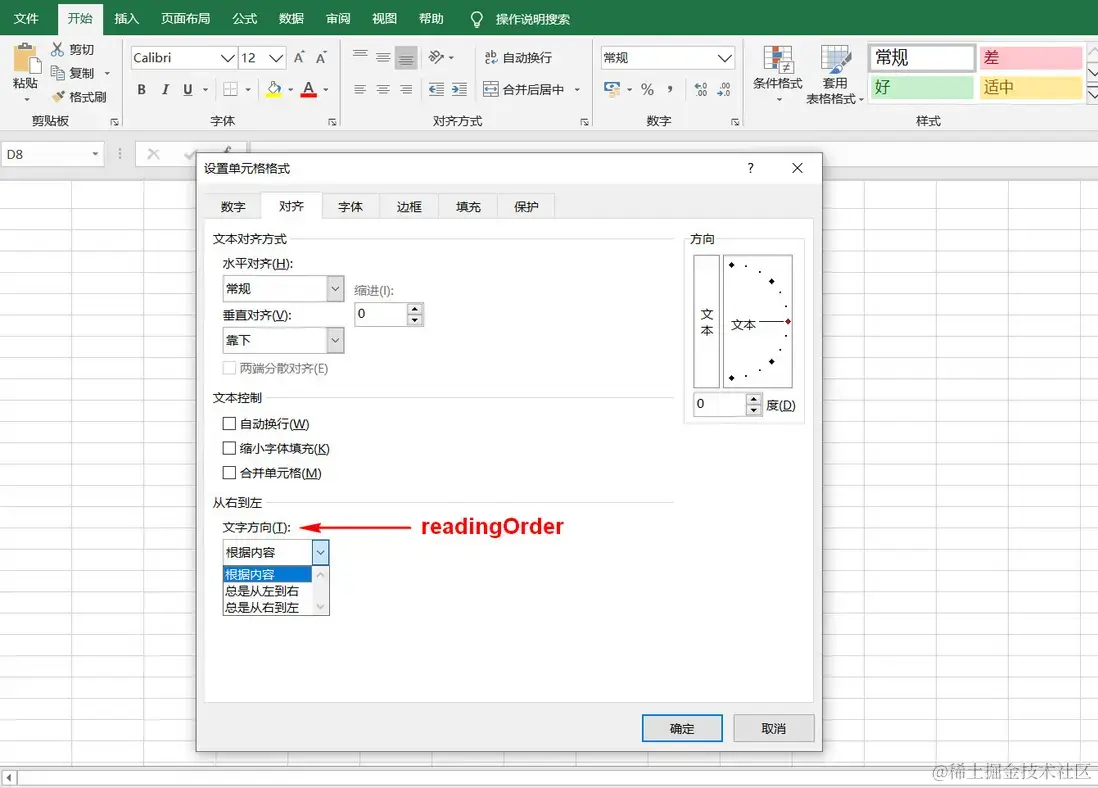Viewport: 1098px width, 788px height.
Task: Click Decrease Indent icon
Action: [x=436, y=89]
